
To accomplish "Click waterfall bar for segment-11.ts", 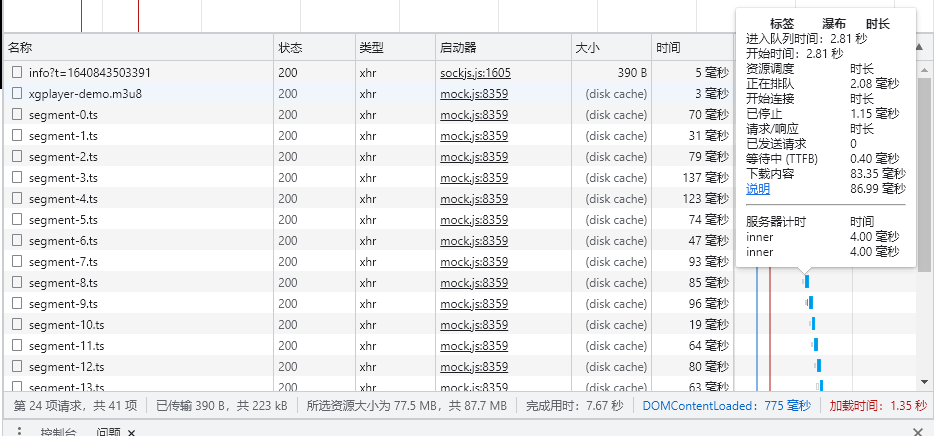I will click(815, 345).
